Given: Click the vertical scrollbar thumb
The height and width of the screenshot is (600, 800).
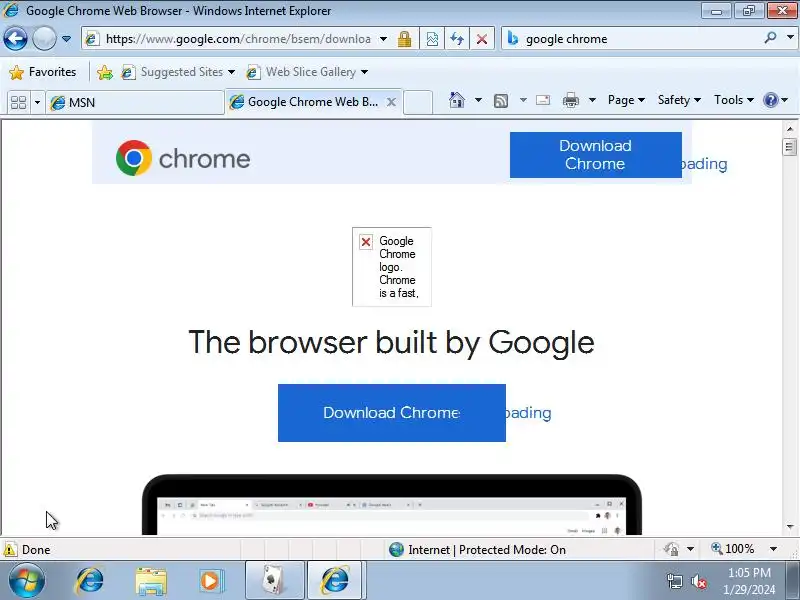Looking at the screenshot, I should (790, 147).
